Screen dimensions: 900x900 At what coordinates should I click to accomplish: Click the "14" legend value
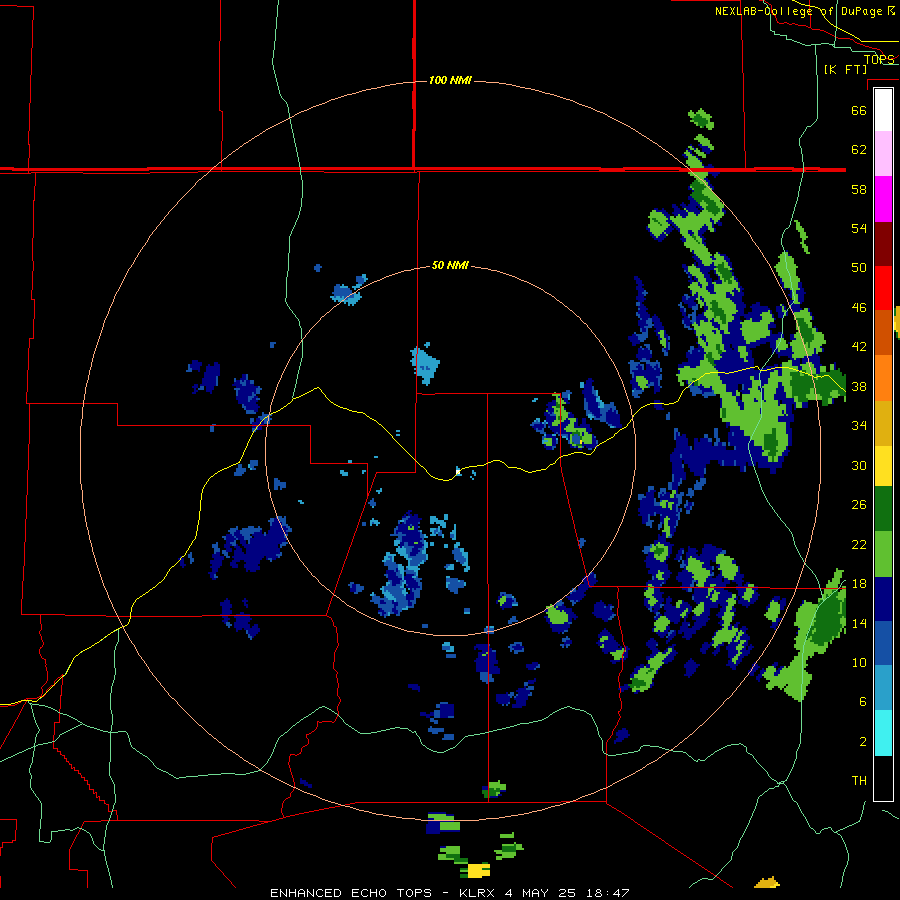859,623
